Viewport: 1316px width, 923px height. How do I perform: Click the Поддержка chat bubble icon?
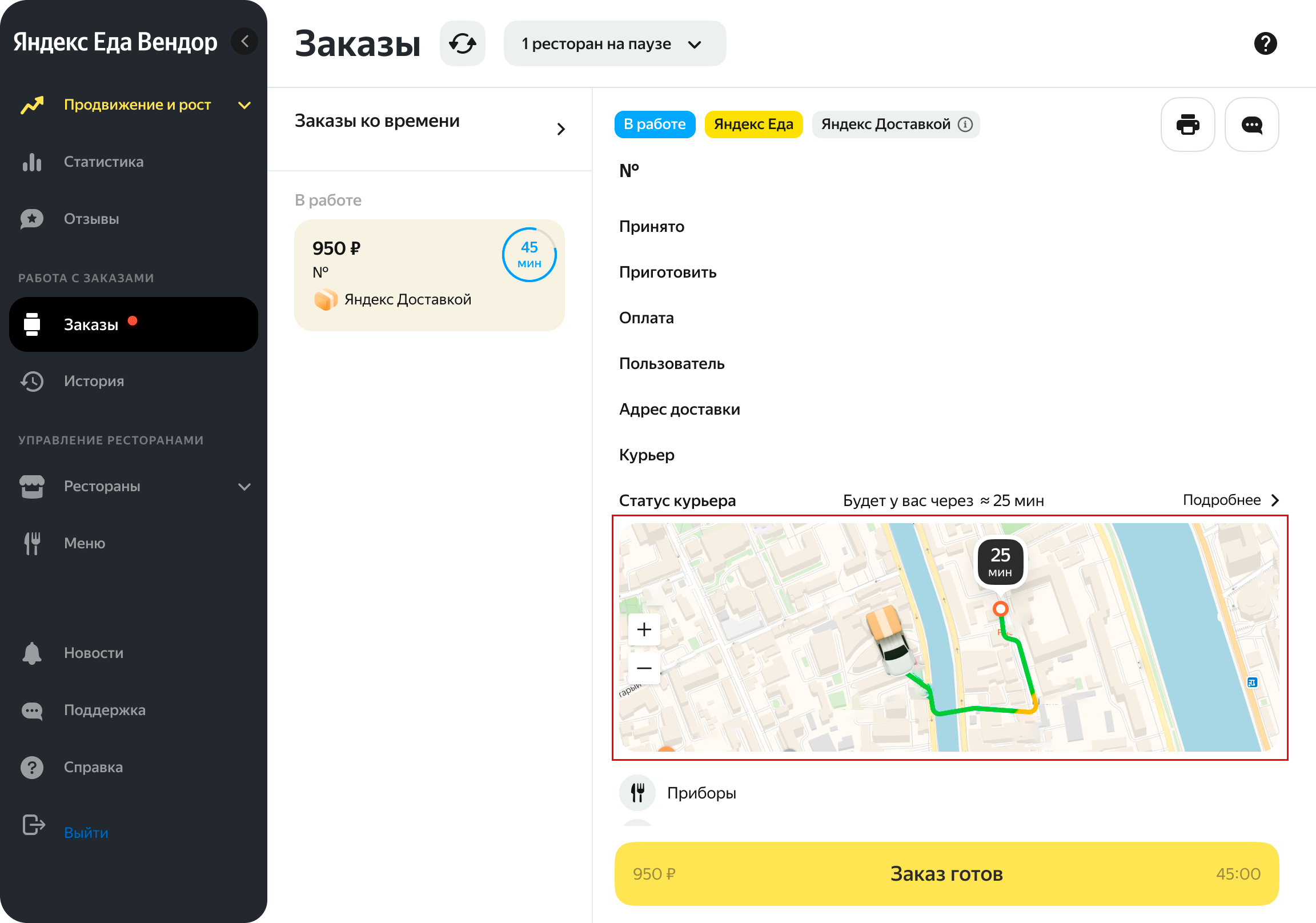pyautogui.click(x=32, y=711)
